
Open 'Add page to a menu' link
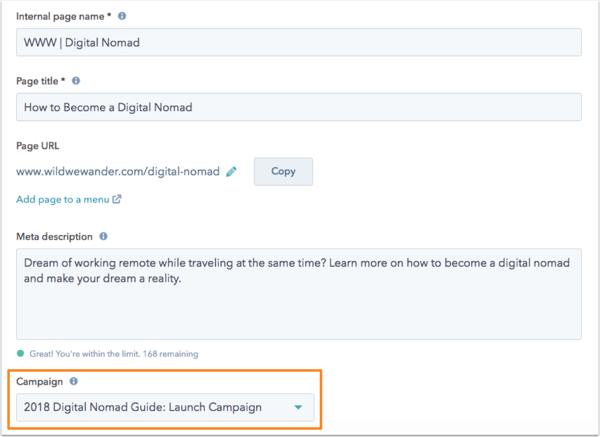click(68, 199)
